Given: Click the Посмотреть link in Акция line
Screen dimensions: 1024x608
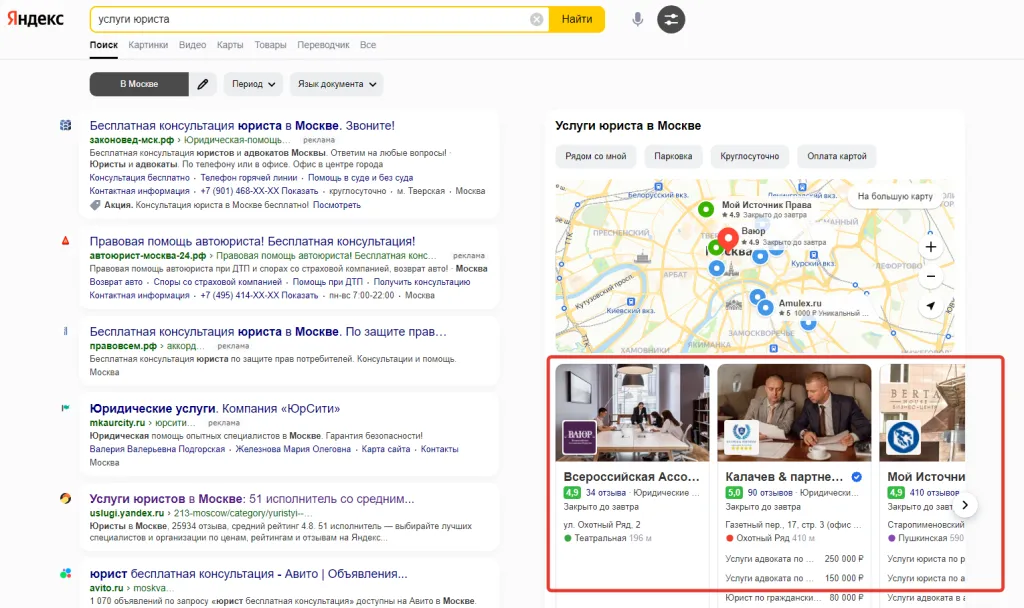Looking at the screenshot, I should click(x=336, y=205).
